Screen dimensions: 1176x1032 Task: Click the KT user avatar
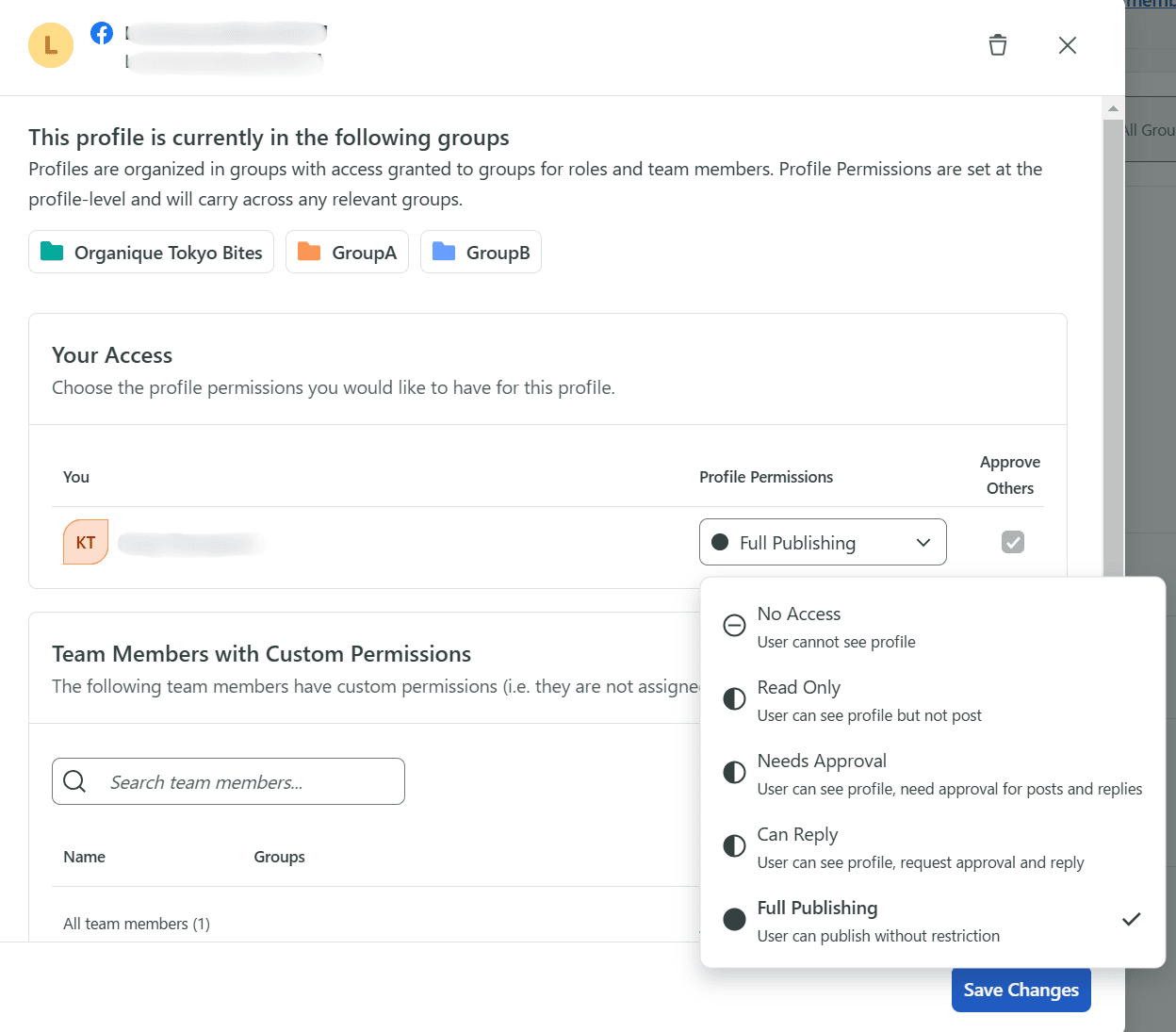[86, 543]
